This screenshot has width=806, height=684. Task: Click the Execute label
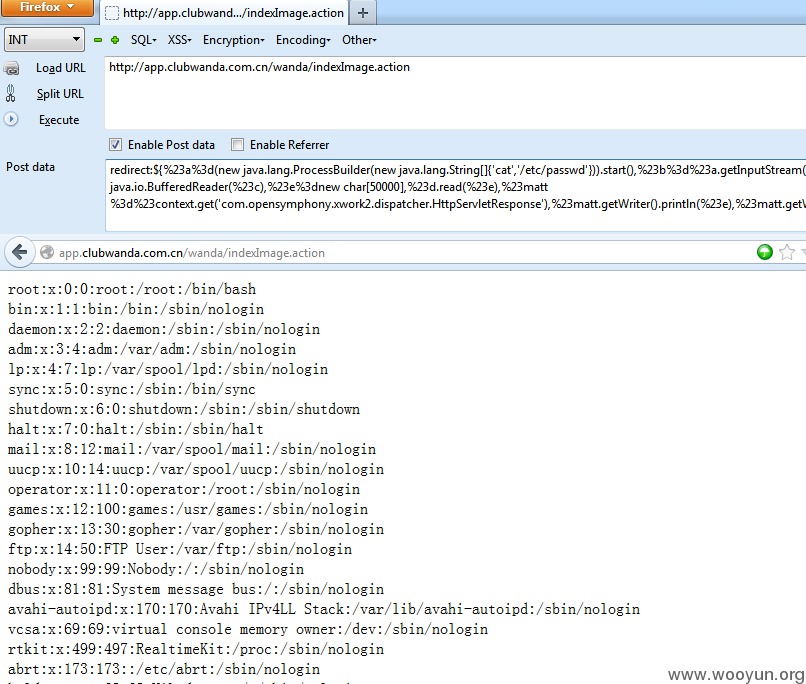click(59, 120)
